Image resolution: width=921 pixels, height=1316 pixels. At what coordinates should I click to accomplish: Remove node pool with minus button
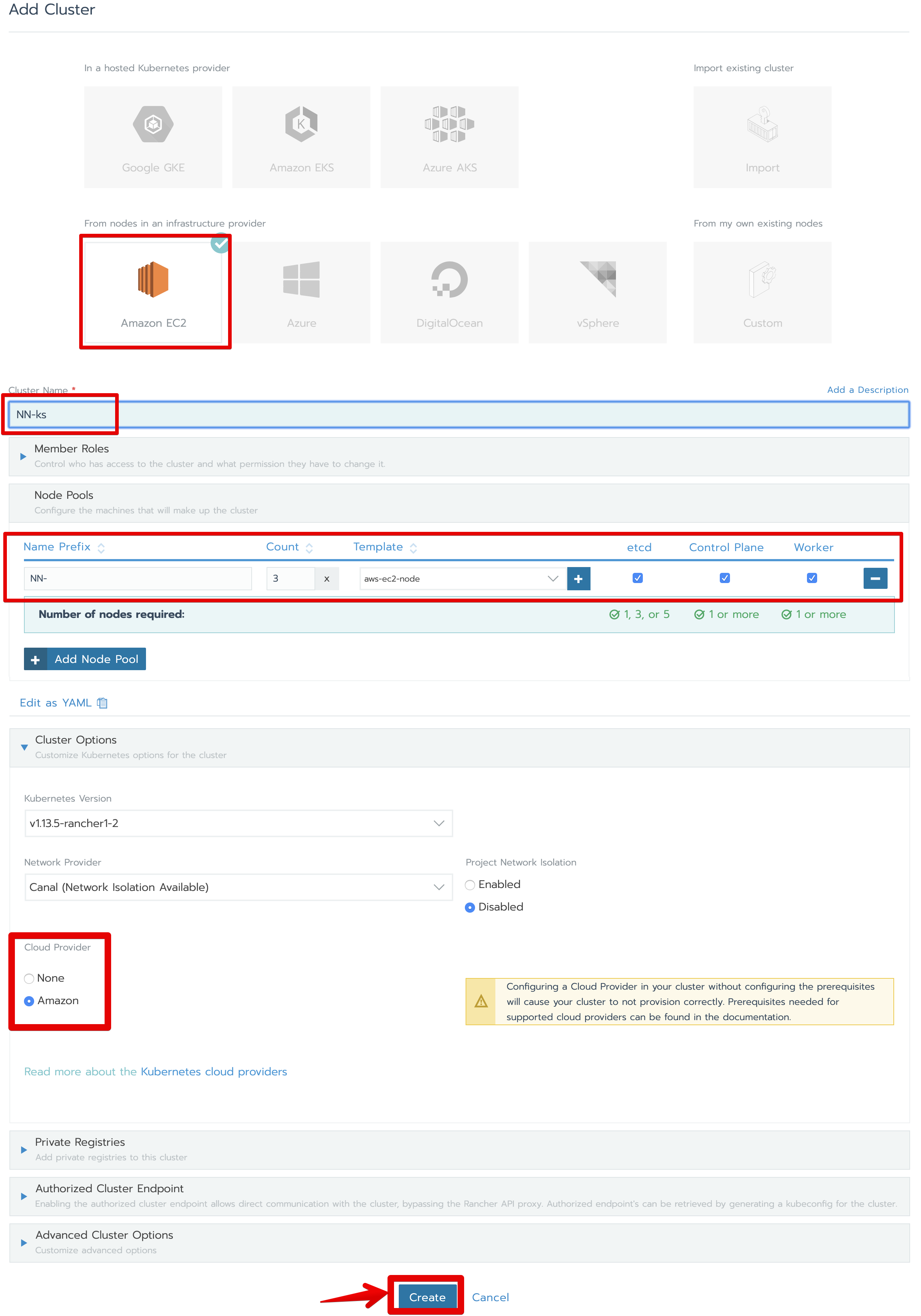point(875,578)
